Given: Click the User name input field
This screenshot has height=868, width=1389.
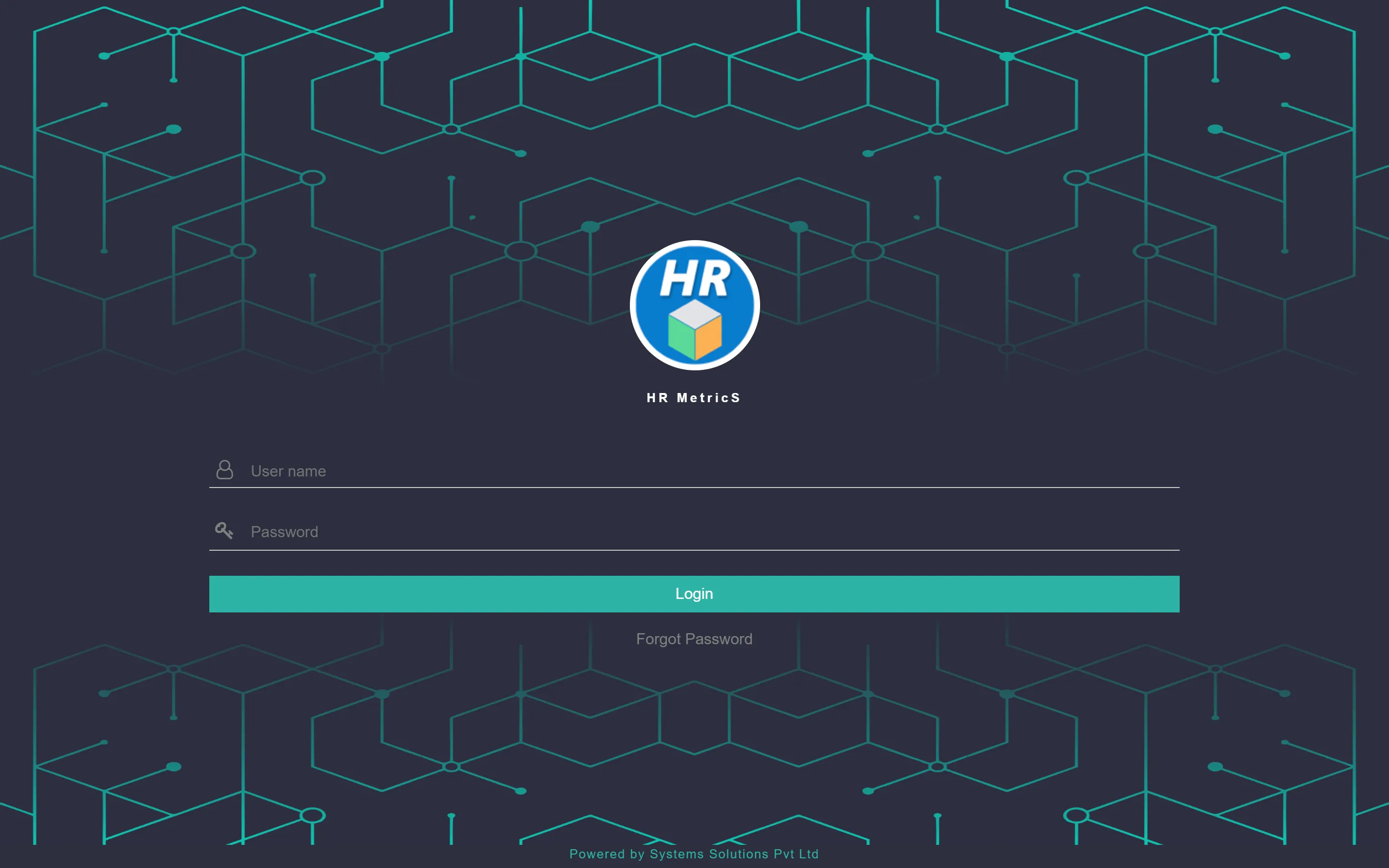Looking at the screenshot, I should click(694, 470).
